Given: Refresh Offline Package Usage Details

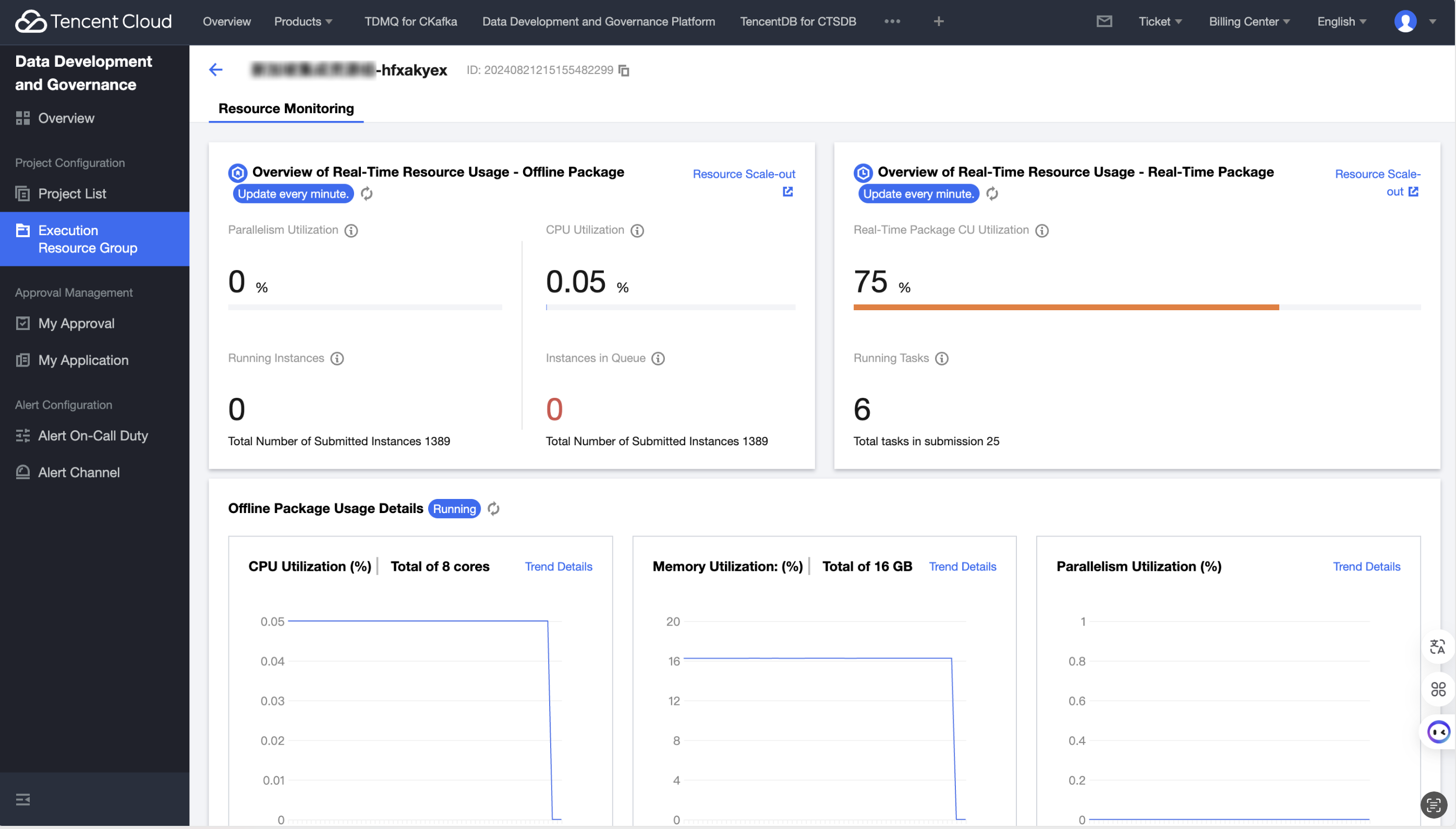Looking at the screenshot, I should tap(493, 508).
